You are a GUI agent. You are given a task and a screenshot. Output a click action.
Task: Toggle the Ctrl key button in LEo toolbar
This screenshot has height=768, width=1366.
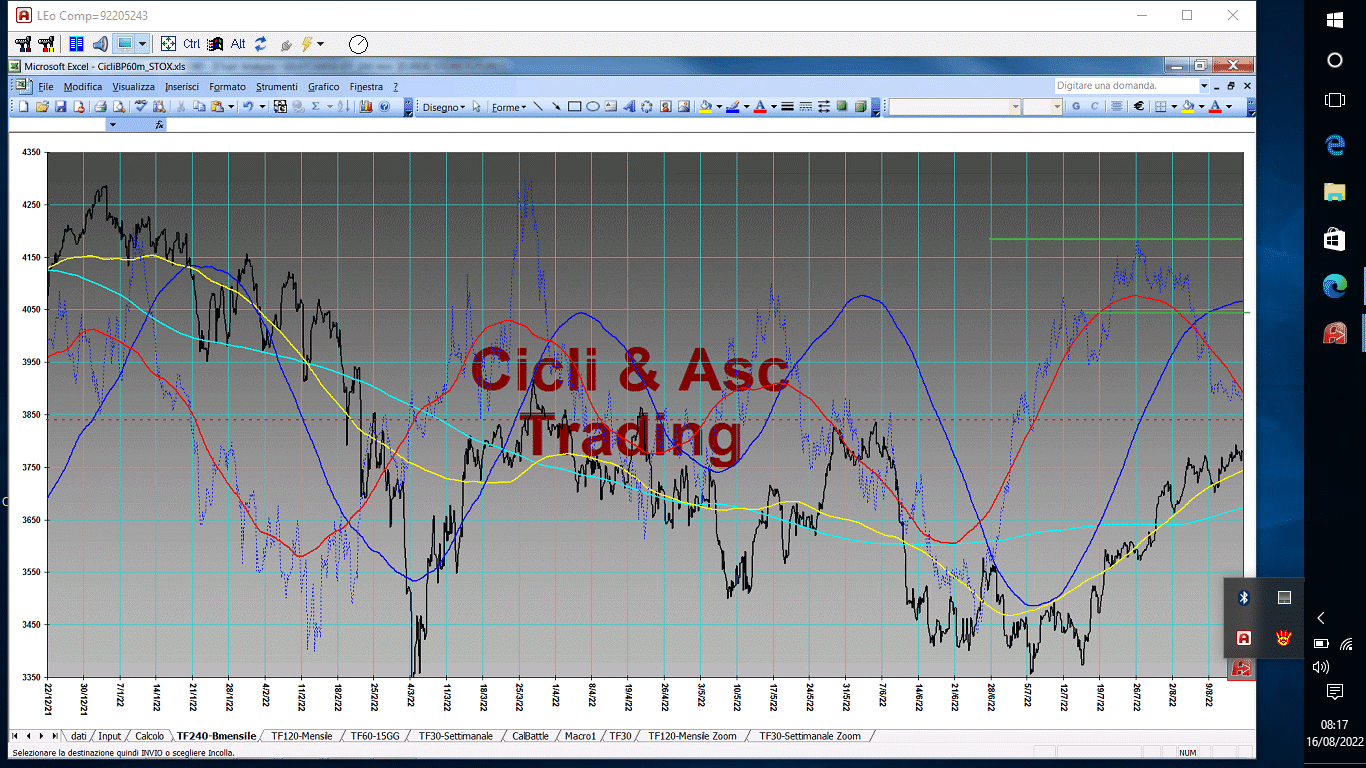pyautogui.click(x=191, y=44)
